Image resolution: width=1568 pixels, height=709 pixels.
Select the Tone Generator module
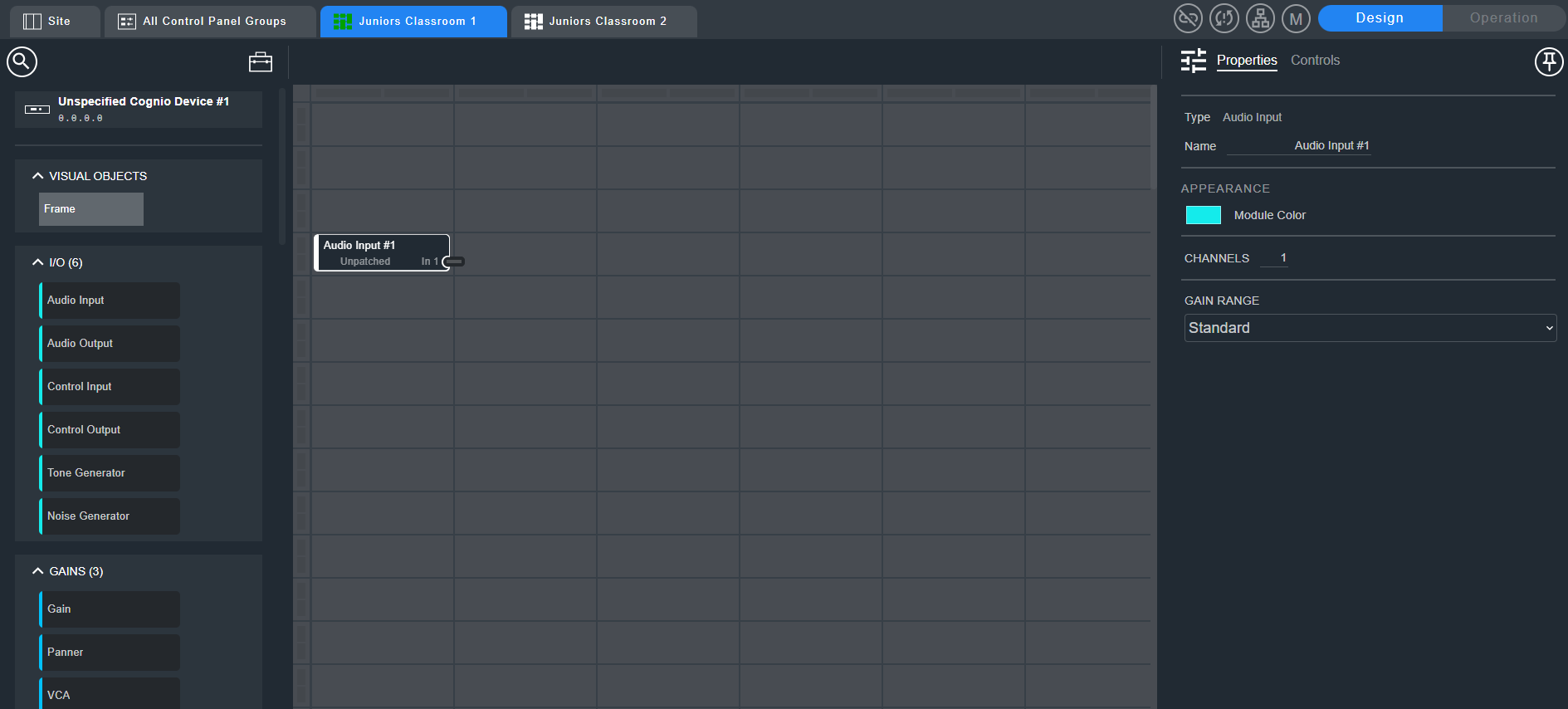110,473
